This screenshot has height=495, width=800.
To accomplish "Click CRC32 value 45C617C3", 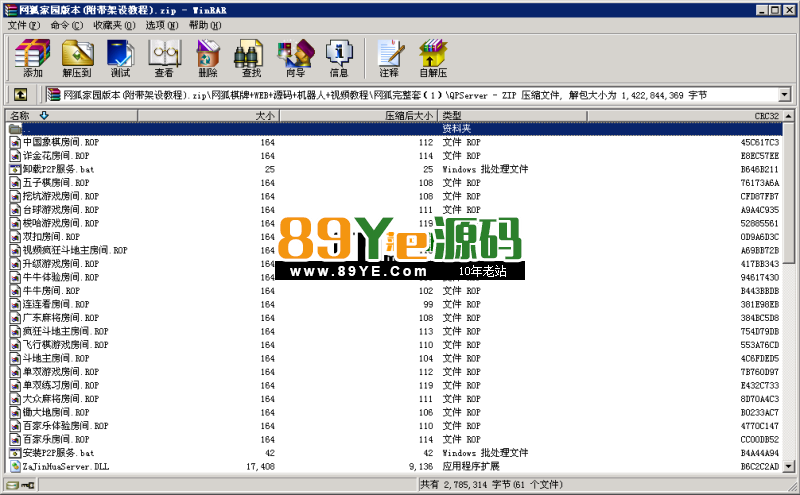I will coord(760,142).
